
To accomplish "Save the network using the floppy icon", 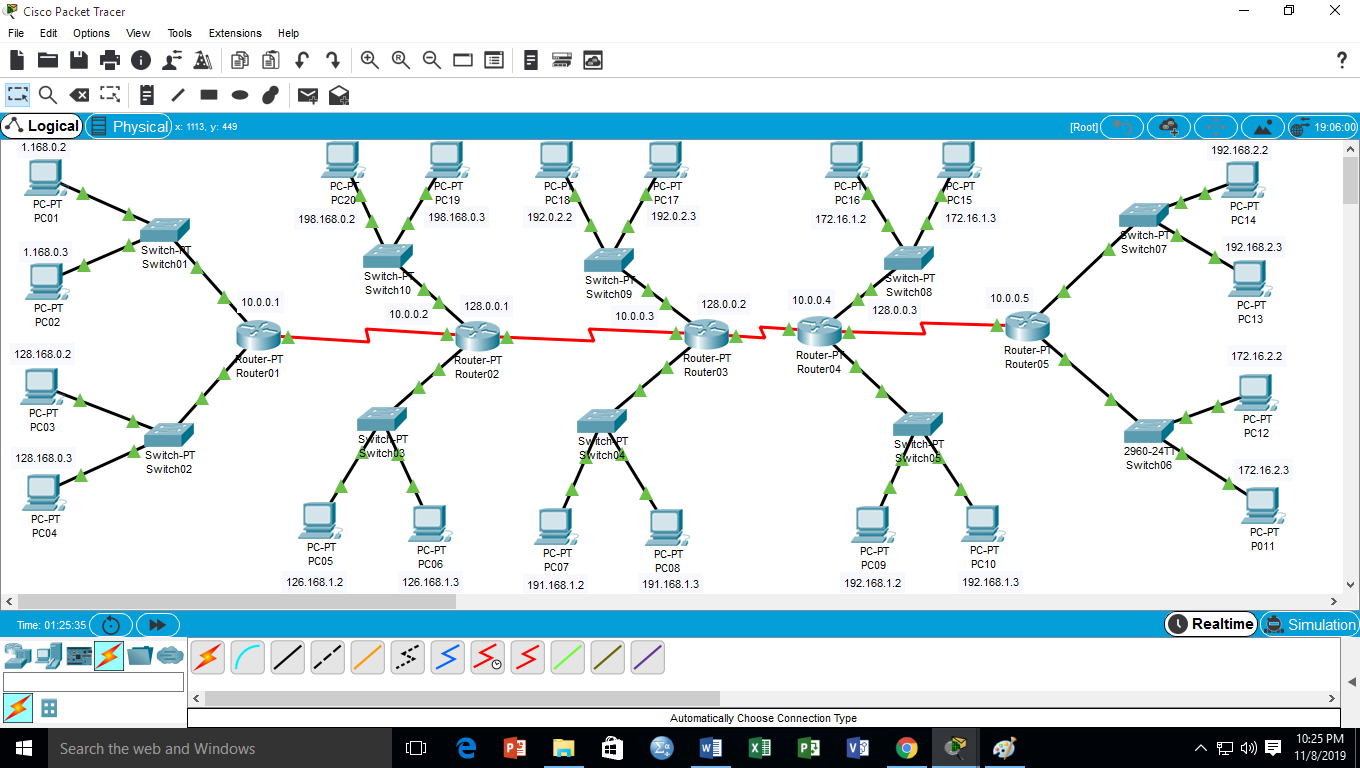I will coord(79,61).
